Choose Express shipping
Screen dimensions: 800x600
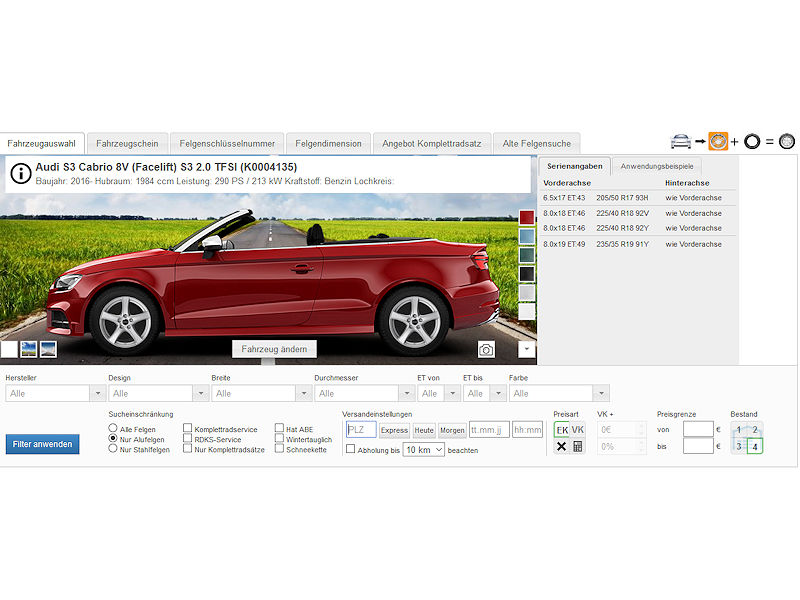click(x=394, y=430)
